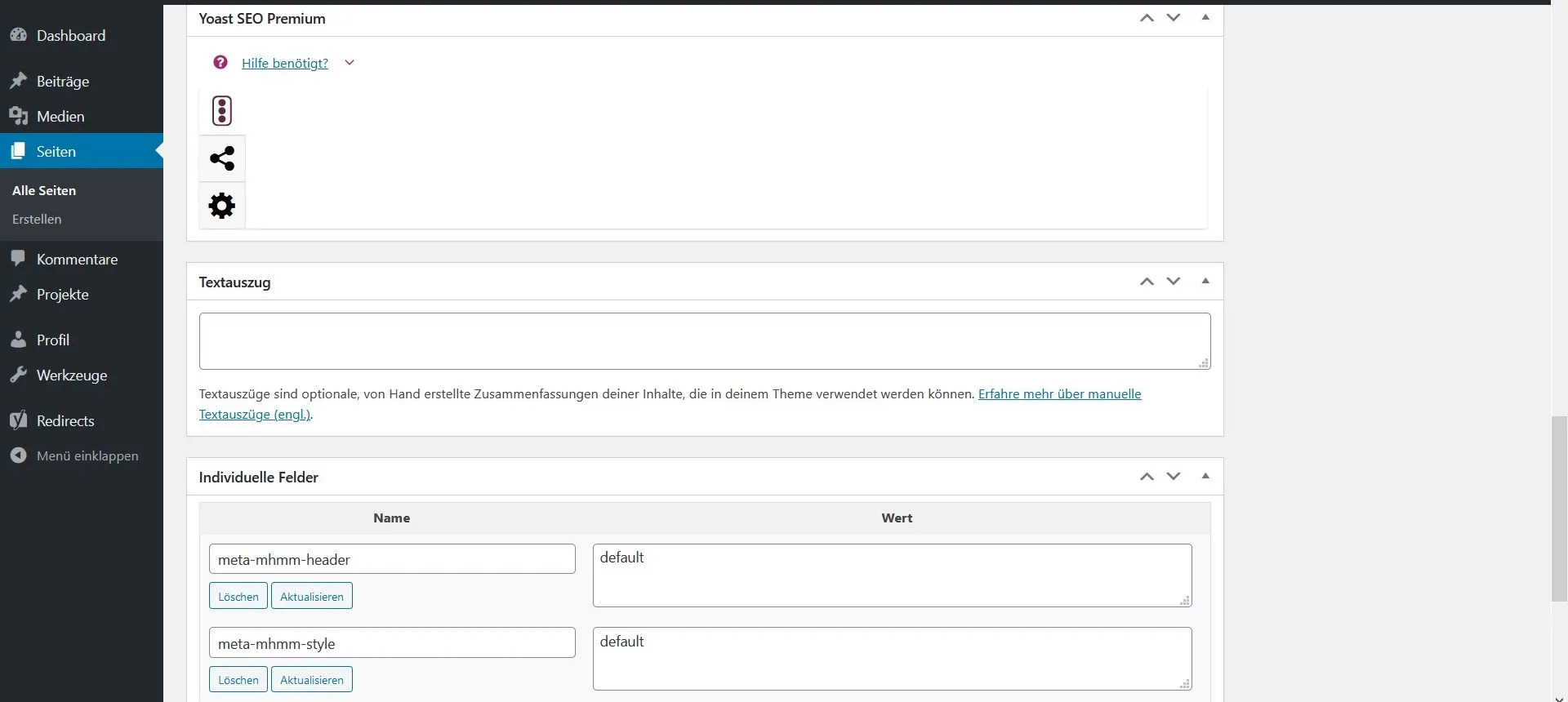
Task: Click the Textauszug resize grip
Action: coord(1204,363)
